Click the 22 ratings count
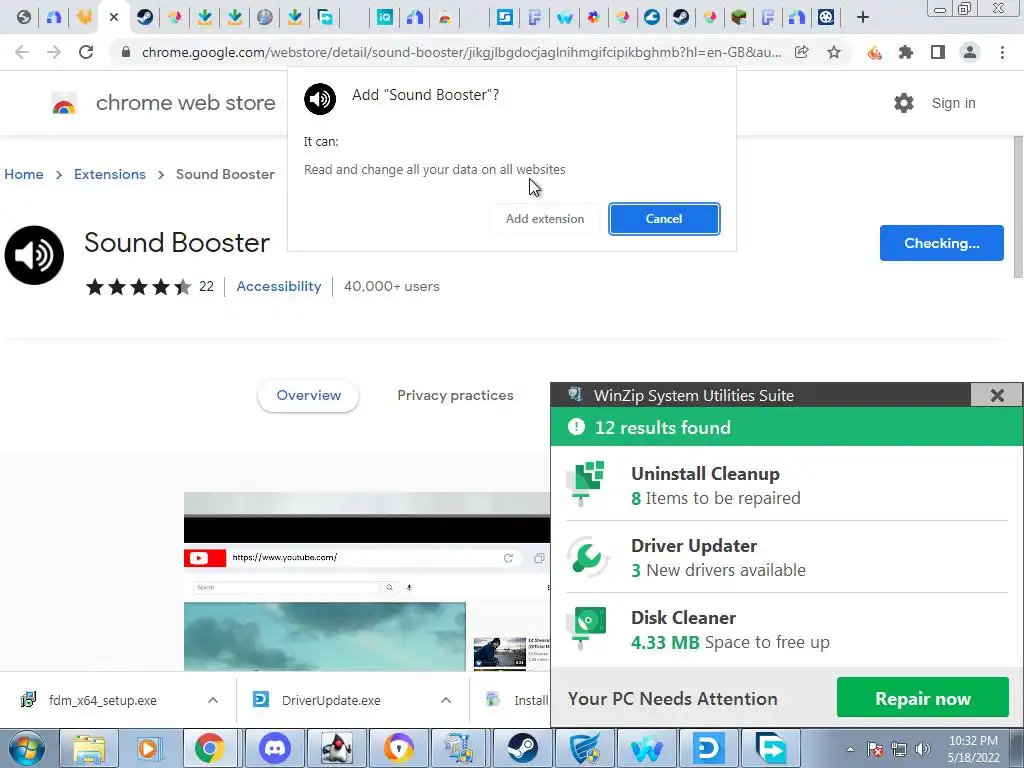This screenshot has height=768, width=1024. point(206,287)
